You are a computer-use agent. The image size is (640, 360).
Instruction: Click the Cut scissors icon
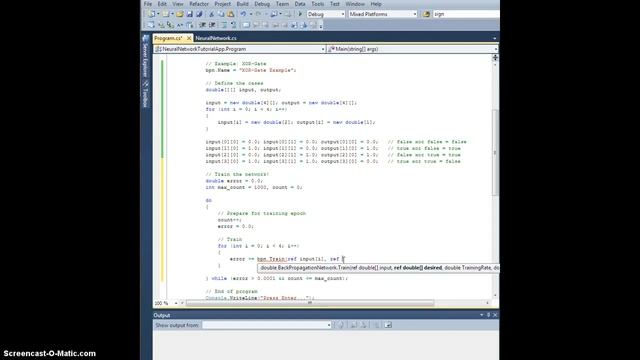pyautogui.click(x=211, y=14)
